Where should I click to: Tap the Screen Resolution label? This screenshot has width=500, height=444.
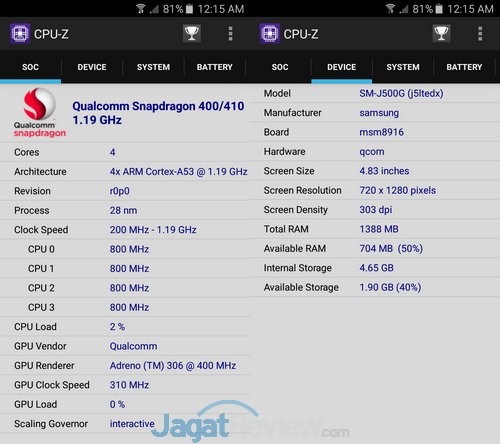pos(303,190)
